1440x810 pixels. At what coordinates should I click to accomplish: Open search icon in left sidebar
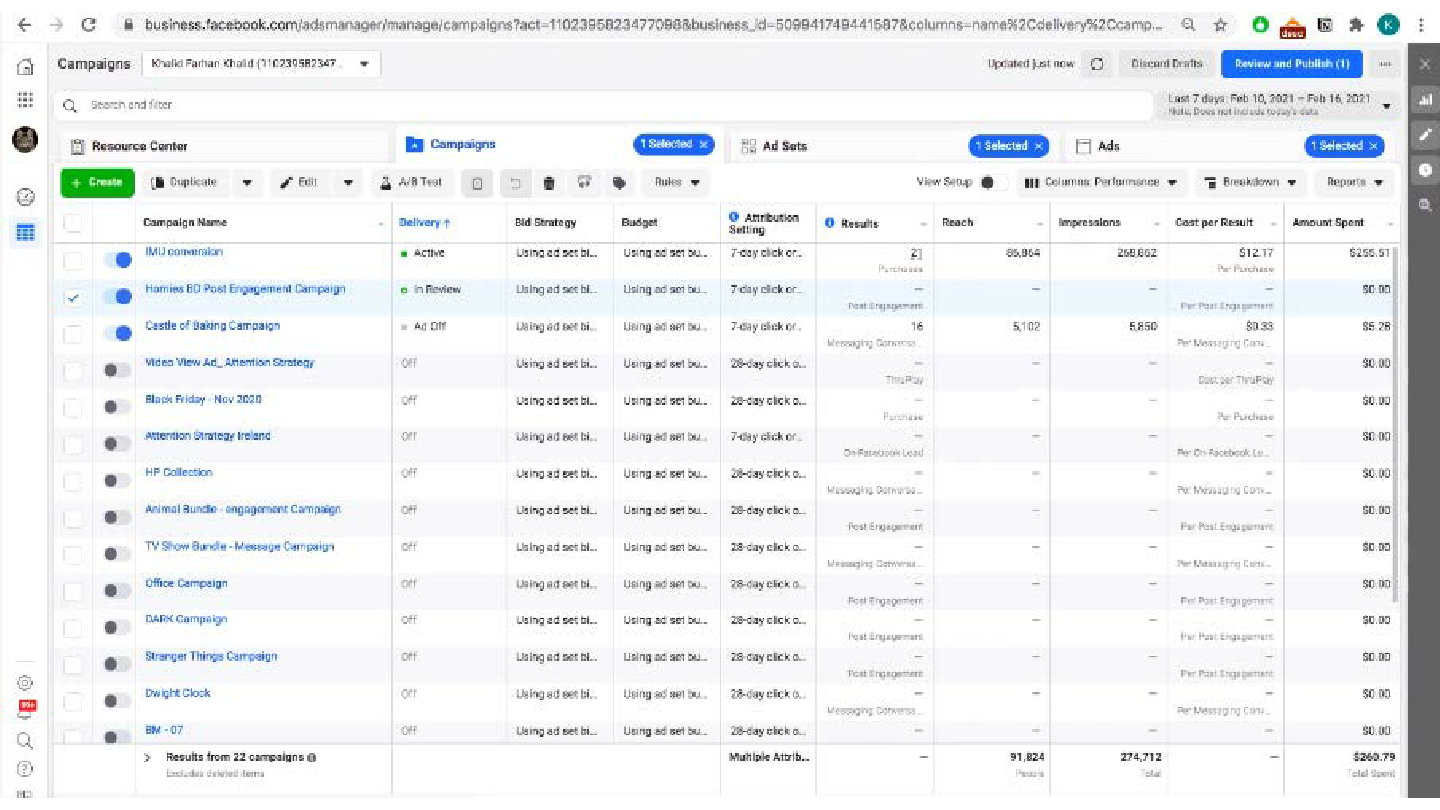pyautogui.click(x=24, y=741)
